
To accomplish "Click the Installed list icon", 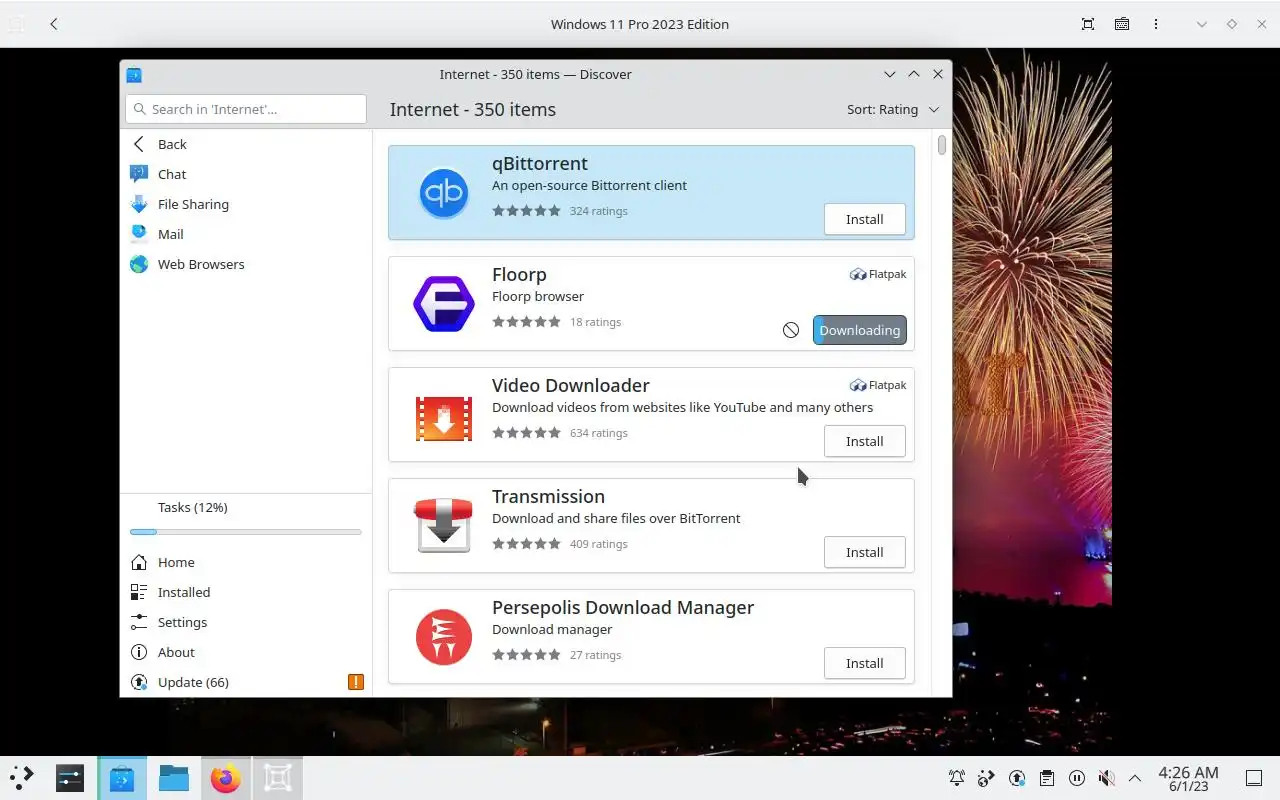I will 139,592.
